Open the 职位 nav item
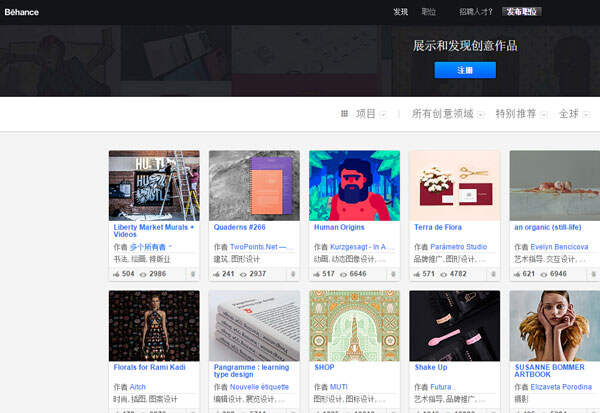This screenshot has height=413, width=600. coord(429,12)
